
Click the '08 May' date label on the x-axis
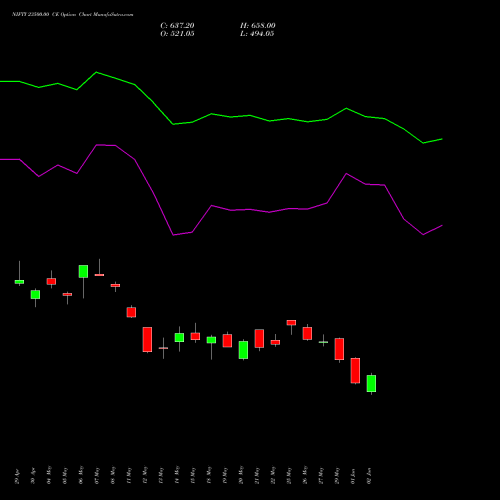(x=113, y=475)
